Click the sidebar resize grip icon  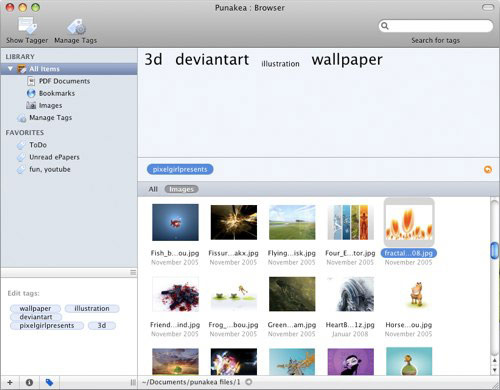pyautogui.click(x=133, y=382)
